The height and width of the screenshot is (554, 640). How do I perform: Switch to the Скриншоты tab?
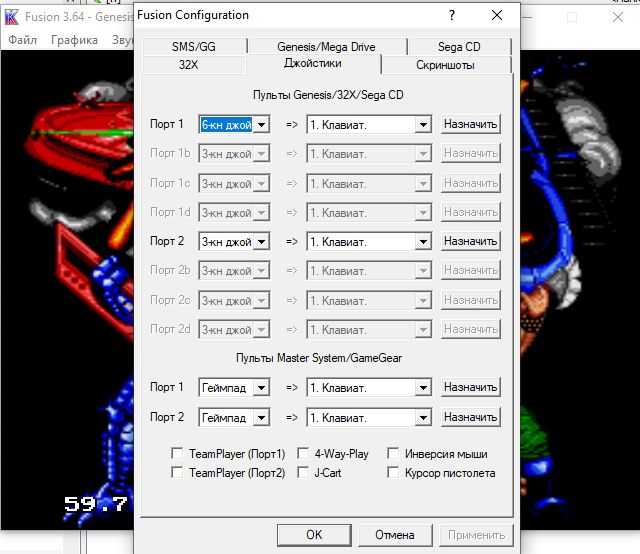[445, 65]
